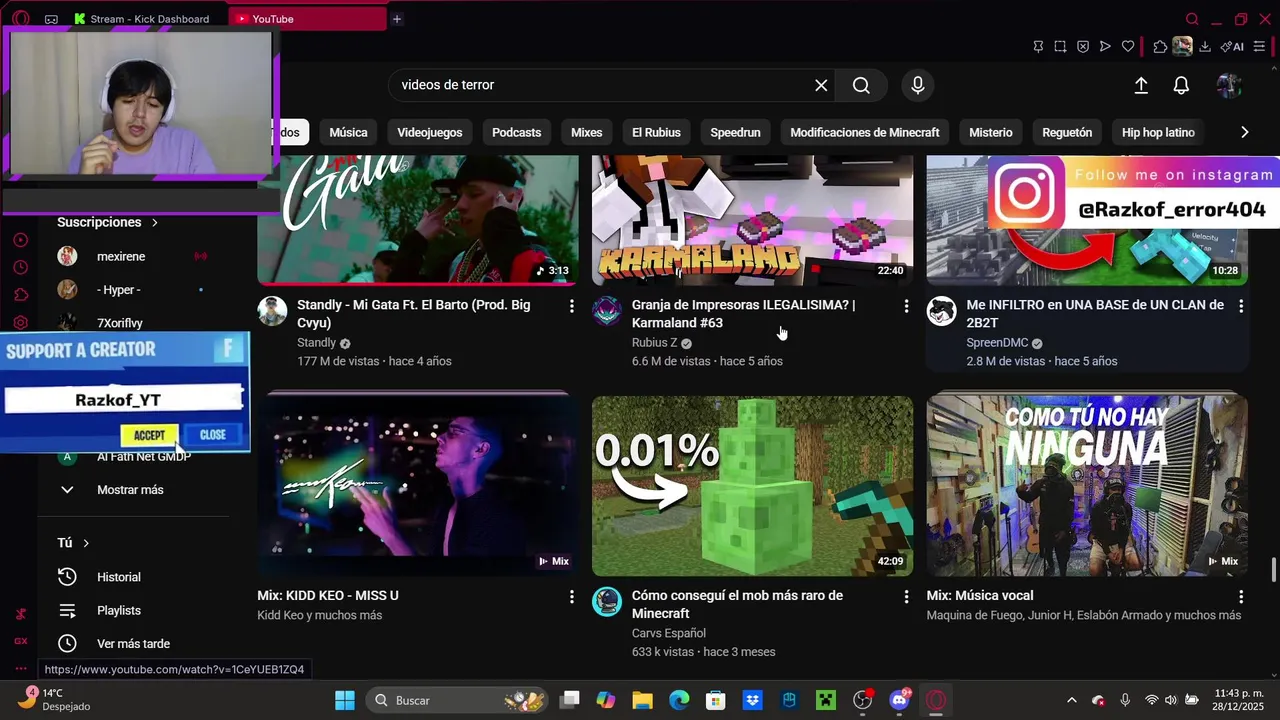1280x720 pixels.
Task: Click the page vertical scrollbar thumb
Action: (x=1273, y=570)
